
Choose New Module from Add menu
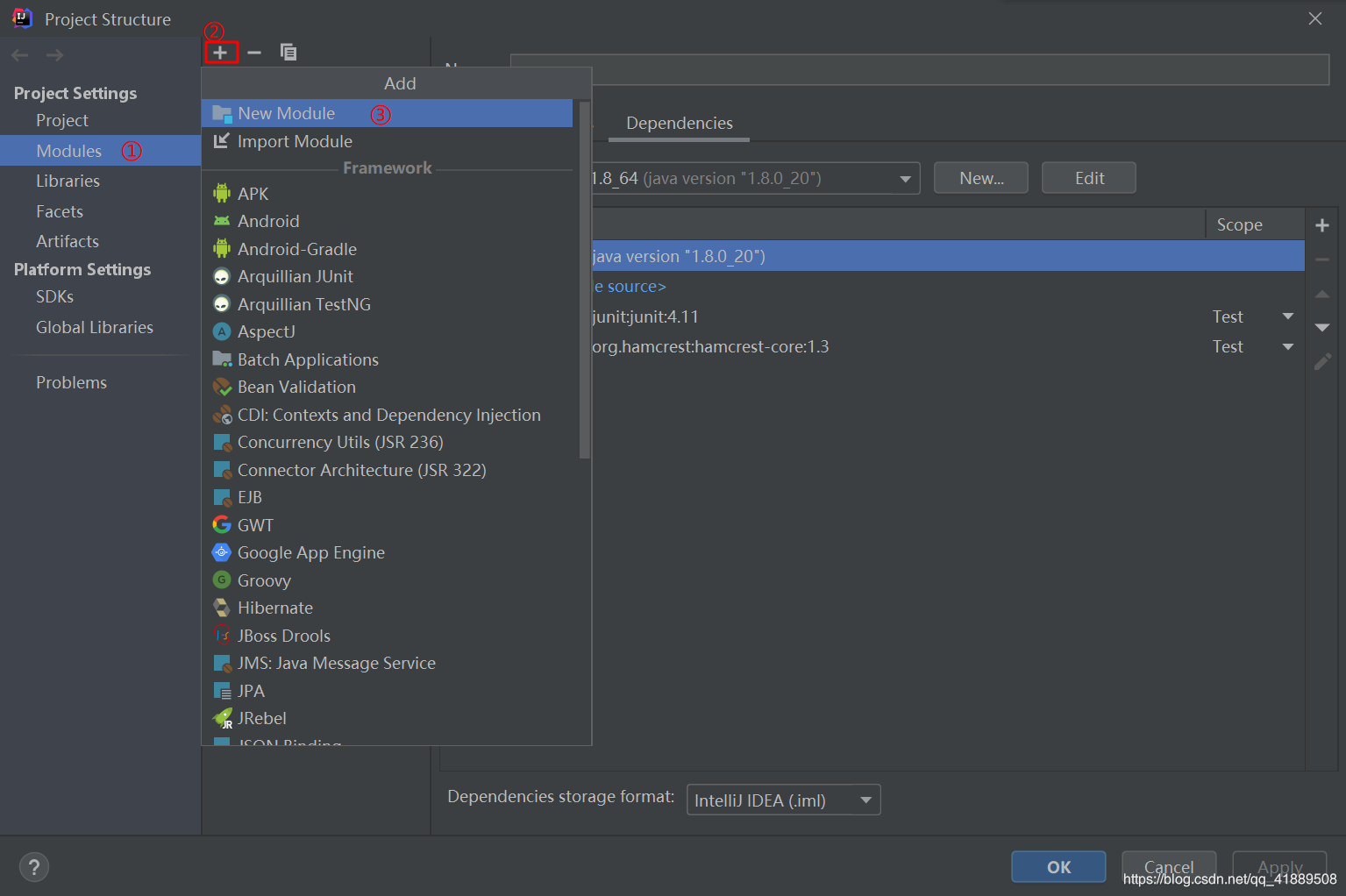point(387,113)
